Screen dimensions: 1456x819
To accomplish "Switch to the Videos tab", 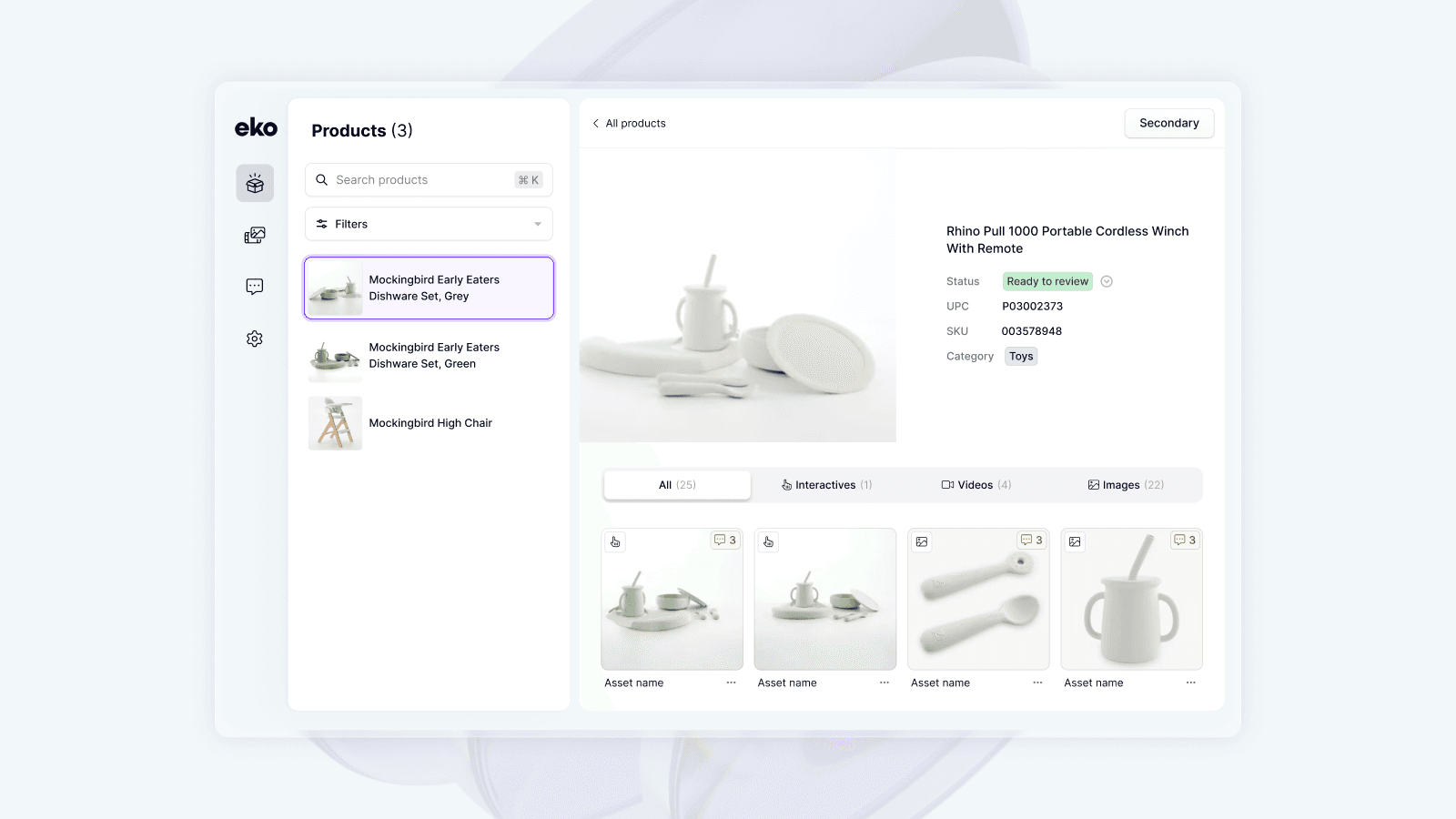I will [976, 485].
